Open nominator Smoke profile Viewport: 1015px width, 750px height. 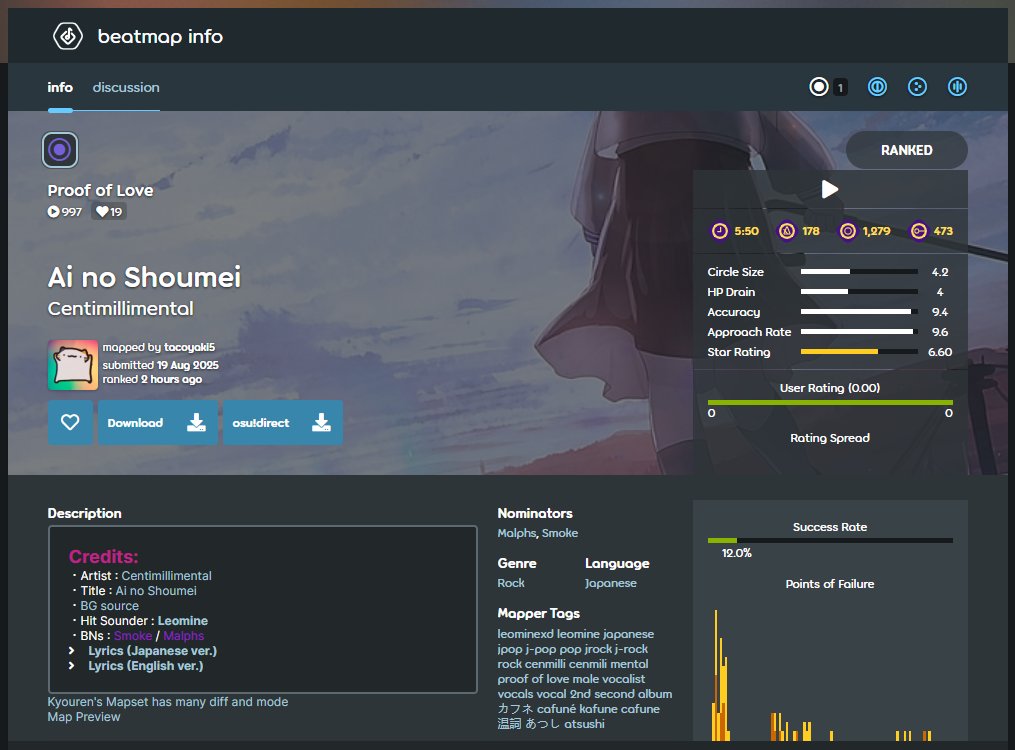click(560, 533)
